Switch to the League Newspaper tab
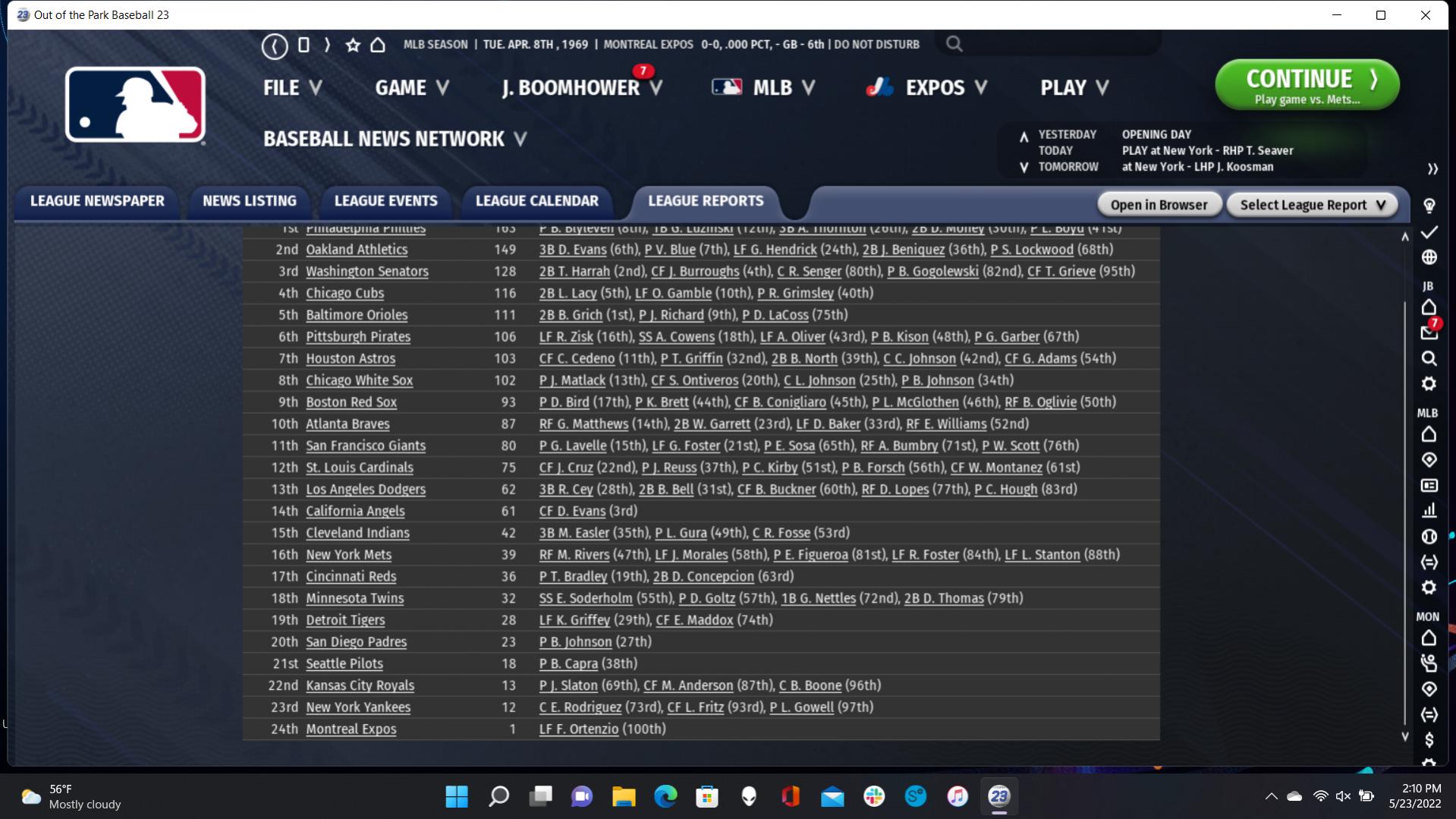Image resolution: width=1456 pixels, height=819 pixels. pos(97,201)
